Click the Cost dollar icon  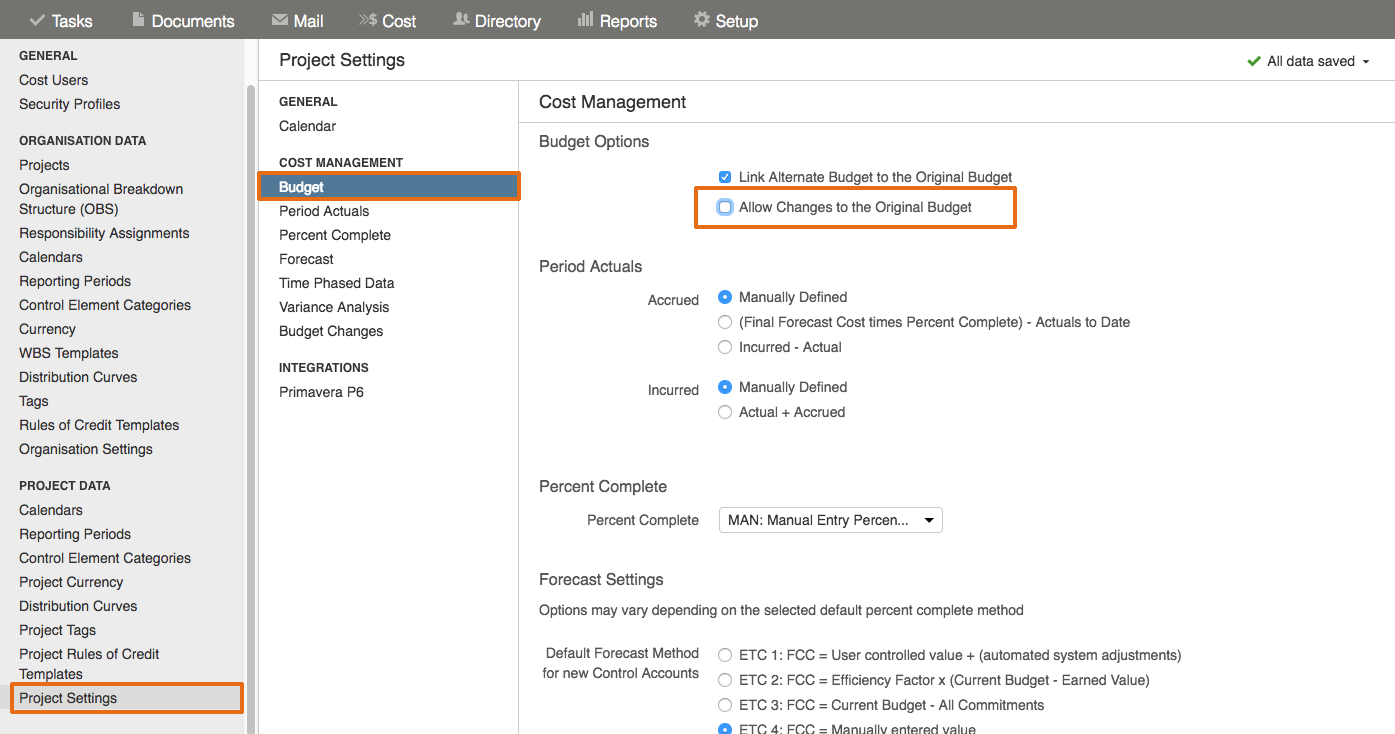click(368, 20)
